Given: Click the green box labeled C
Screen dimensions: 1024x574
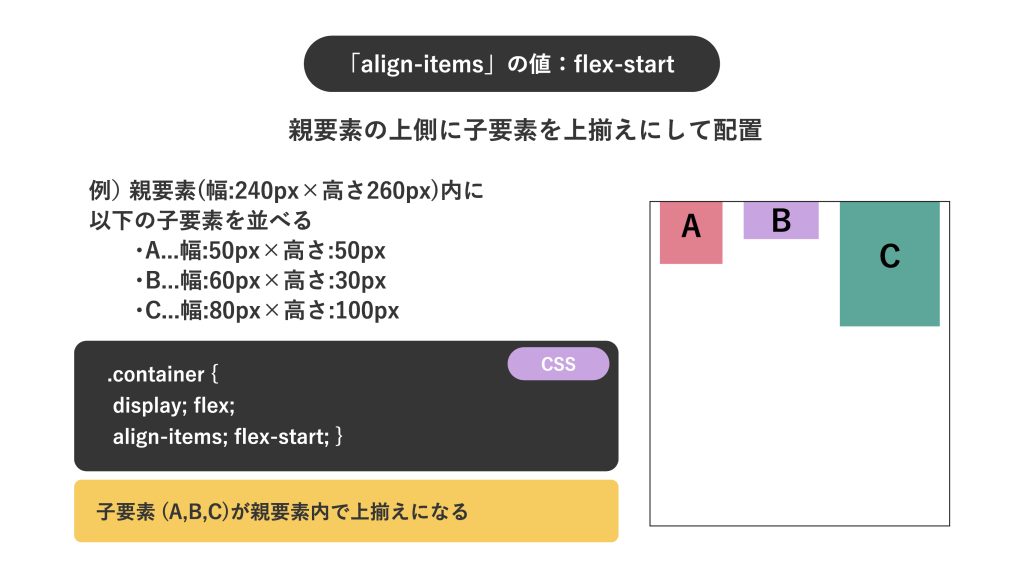Looking at the screenshot, I should click(889, 264).
